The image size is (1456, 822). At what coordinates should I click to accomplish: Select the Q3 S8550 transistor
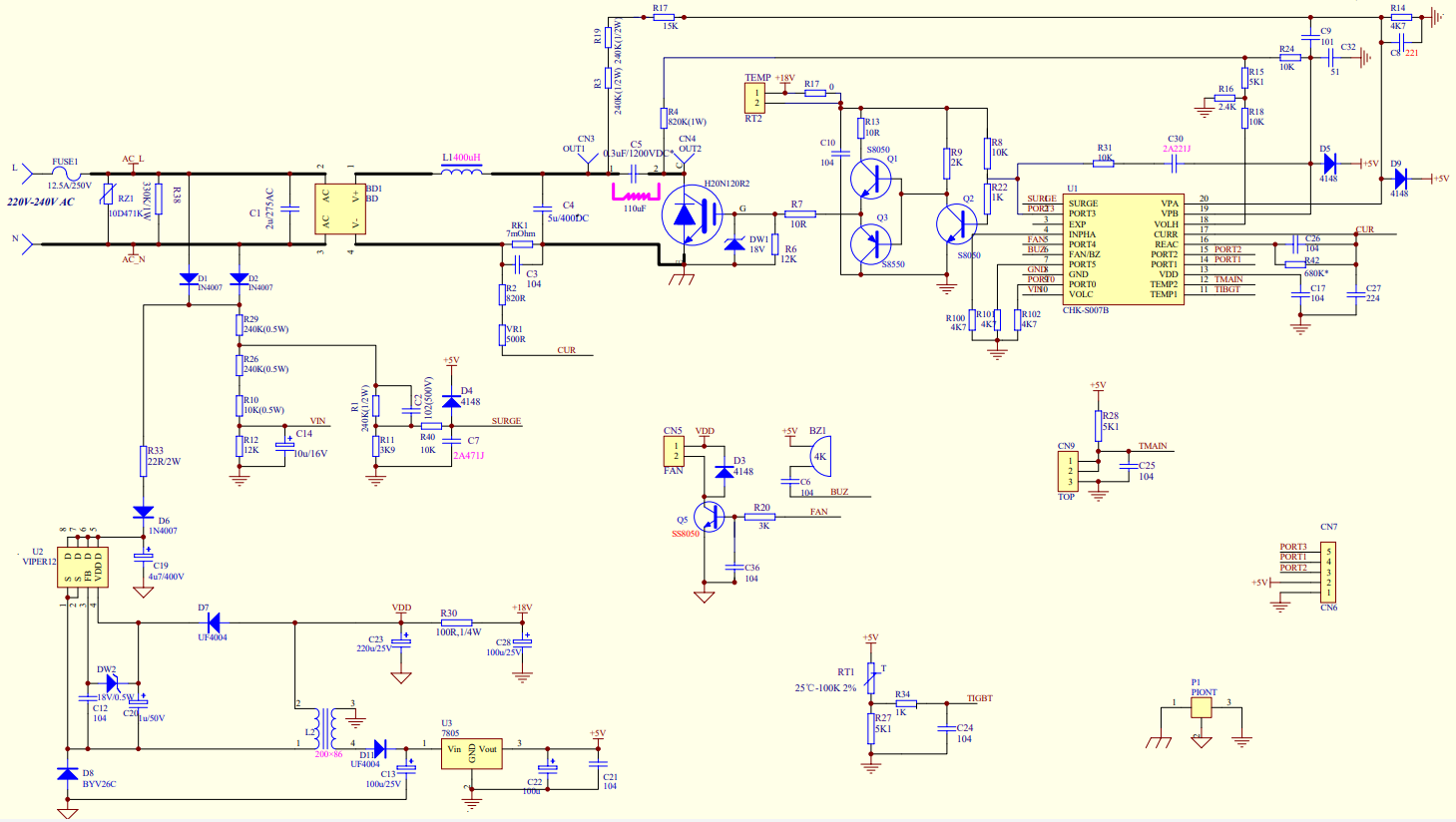(871, 243)
